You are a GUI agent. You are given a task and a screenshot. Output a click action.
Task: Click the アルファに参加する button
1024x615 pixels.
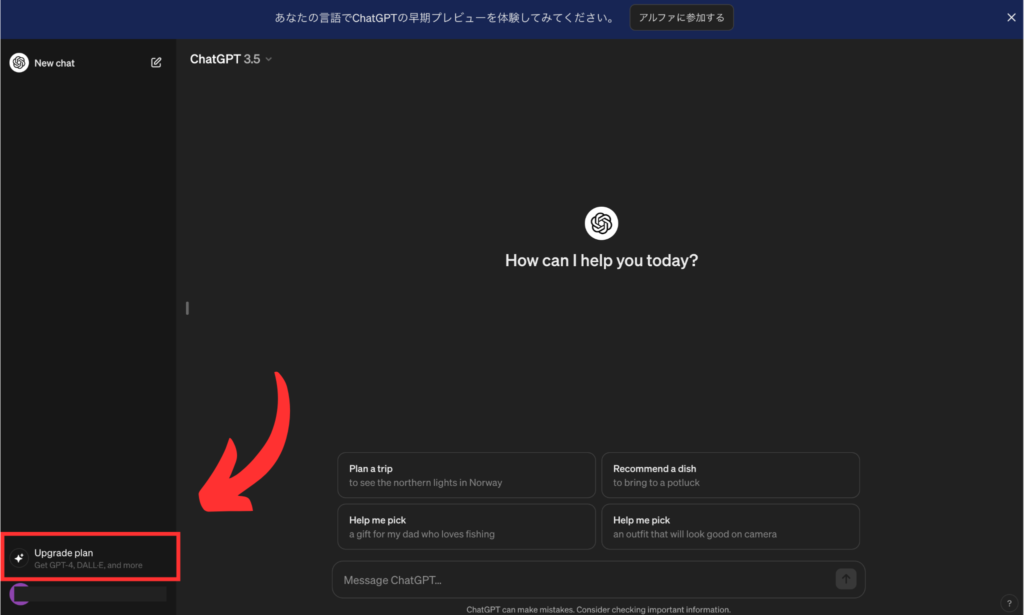click(x=682, y=18)
